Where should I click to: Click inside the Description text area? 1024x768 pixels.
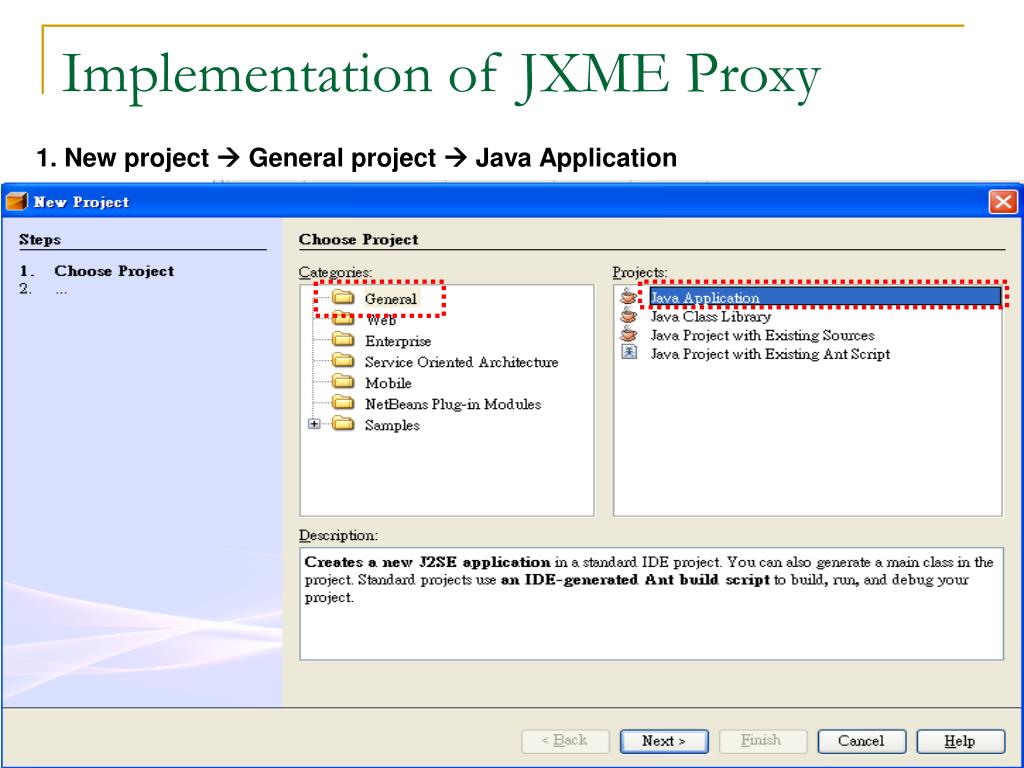[x=651, y=603]
